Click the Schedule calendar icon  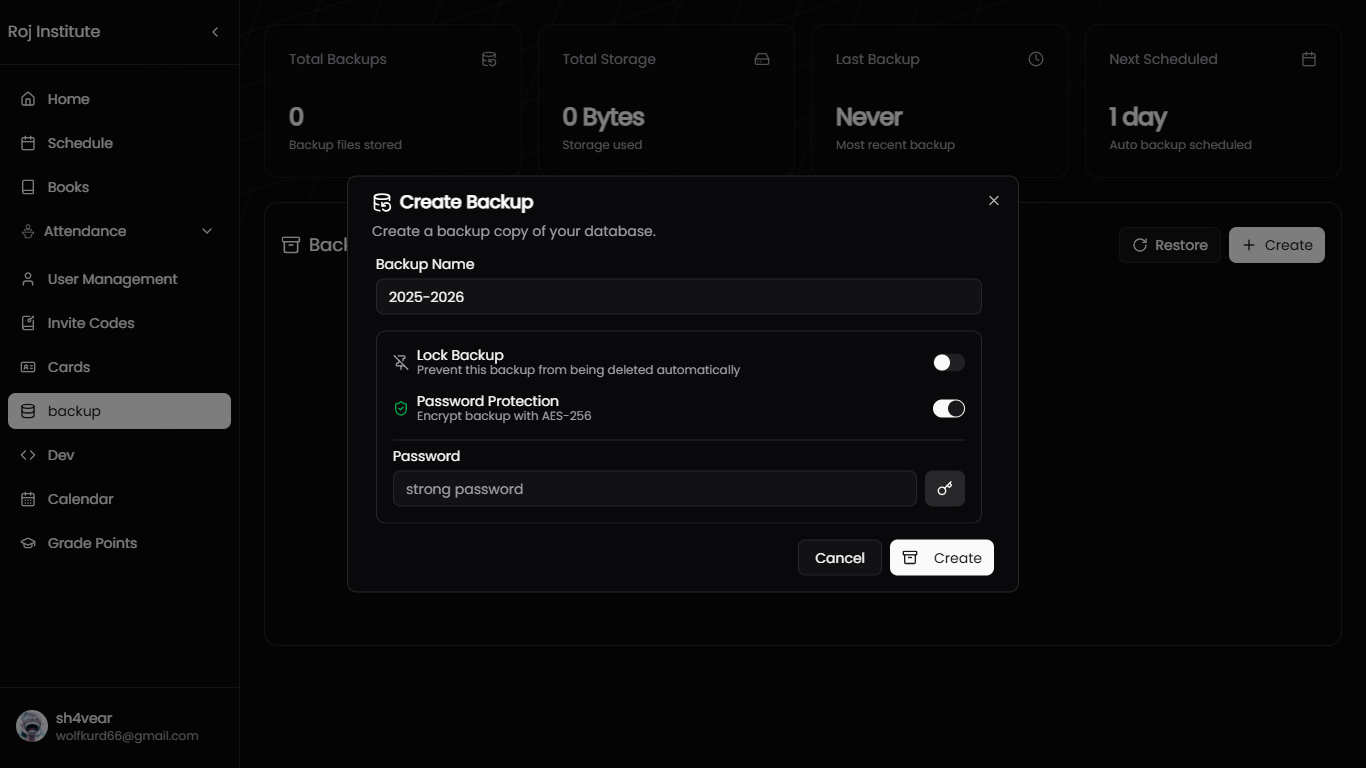click(x=28, y=143)
